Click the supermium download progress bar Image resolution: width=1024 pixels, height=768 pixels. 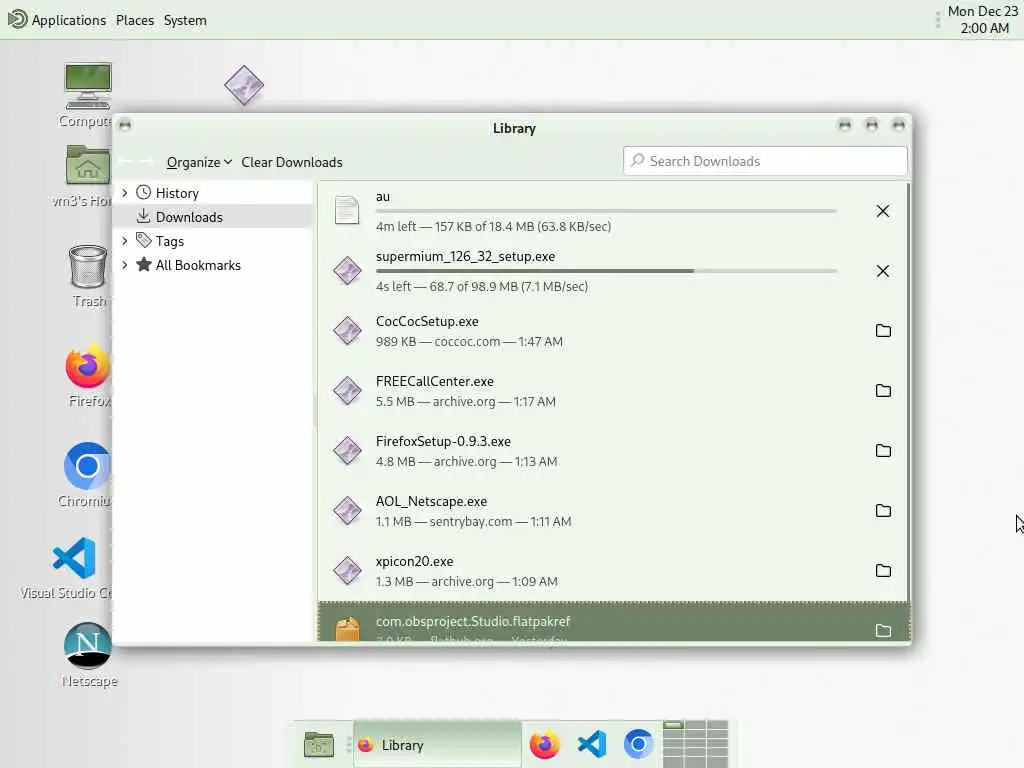(x=606, y=270)
